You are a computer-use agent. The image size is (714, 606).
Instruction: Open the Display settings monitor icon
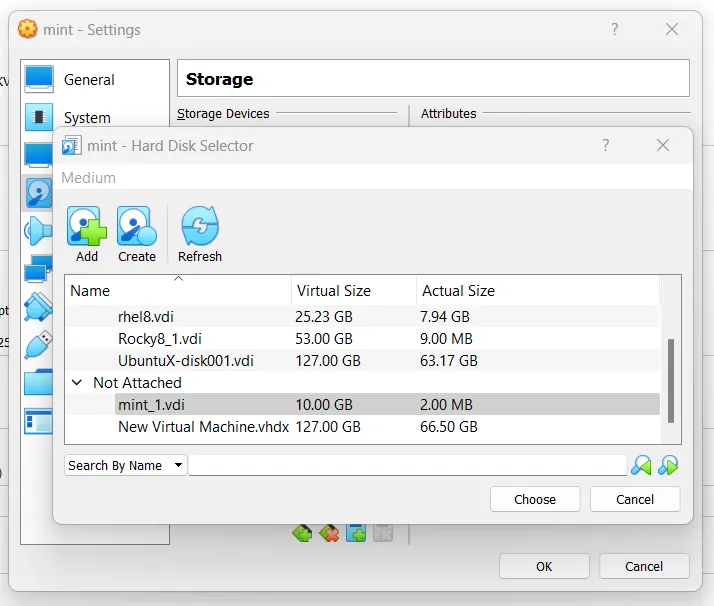pos(39,155)
